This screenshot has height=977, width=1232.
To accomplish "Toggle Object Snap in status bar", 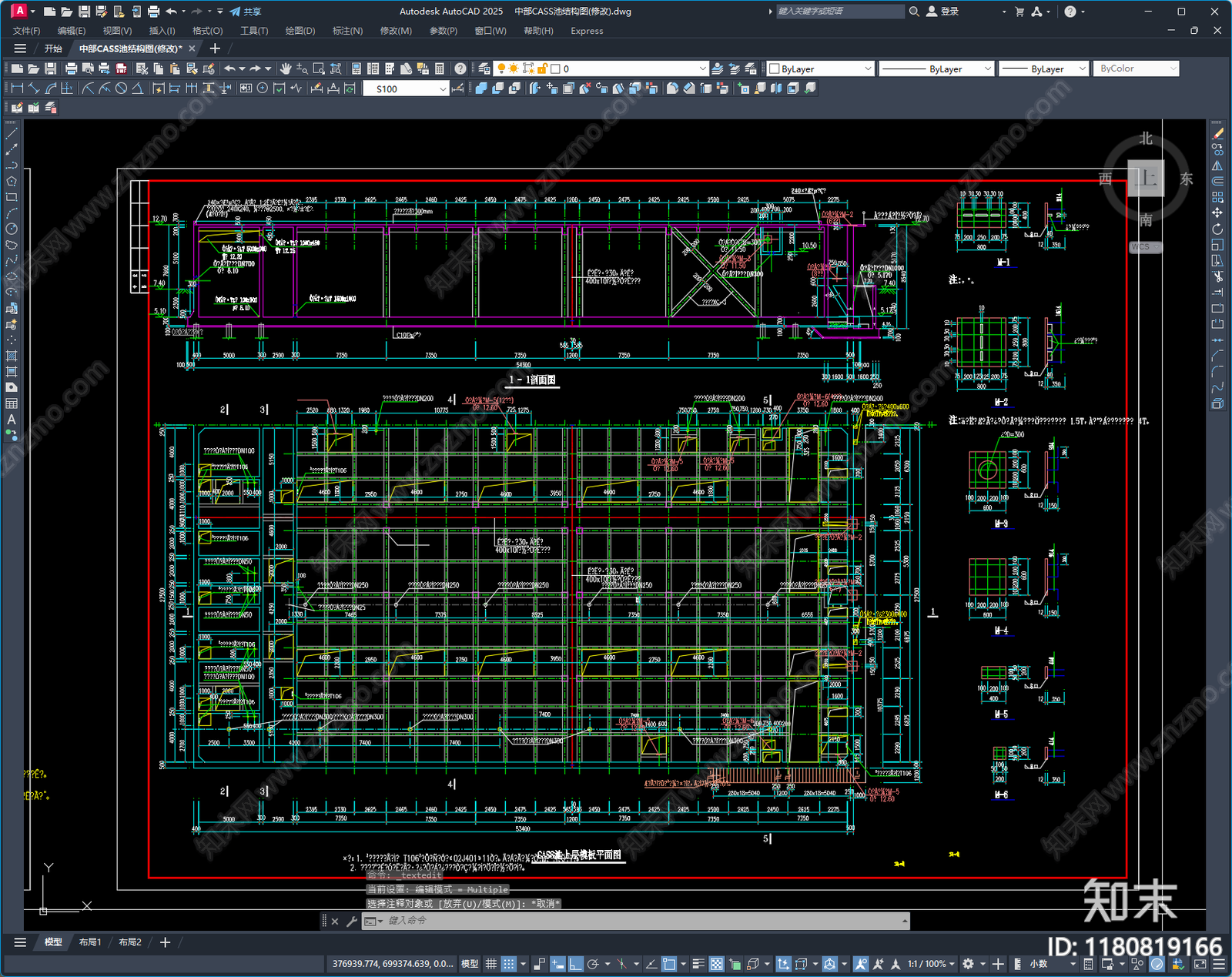I will click(669, 964).
